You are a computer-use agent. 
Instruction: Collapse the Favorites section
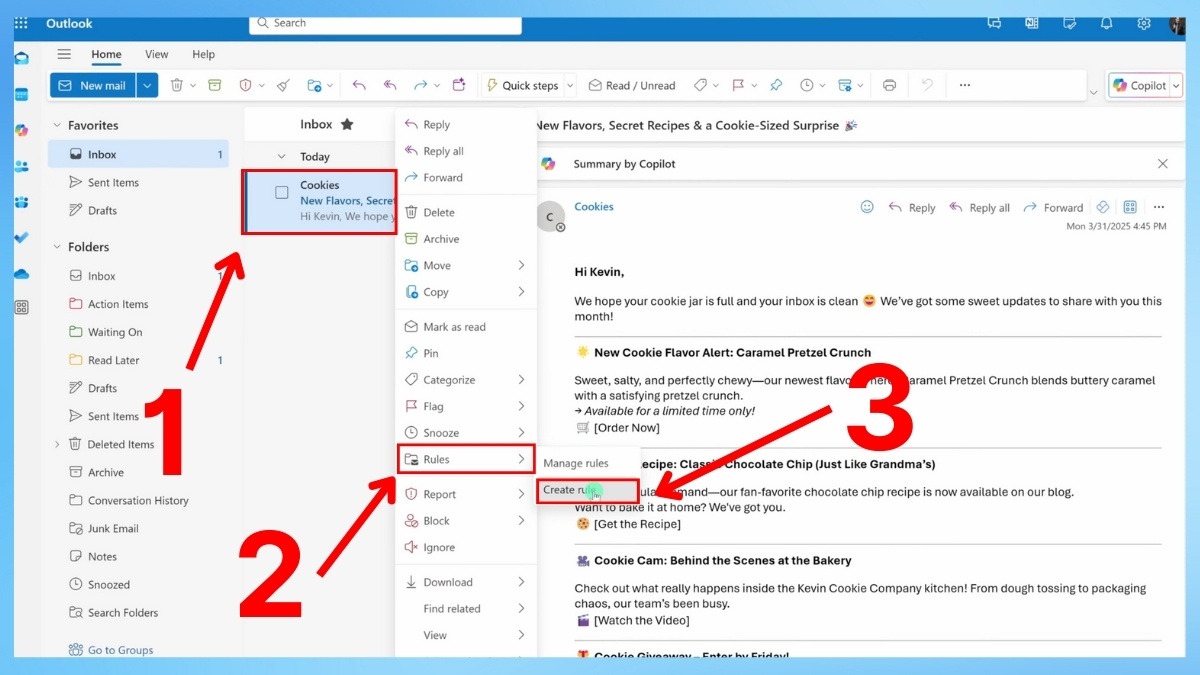click(x=57, y=126)
